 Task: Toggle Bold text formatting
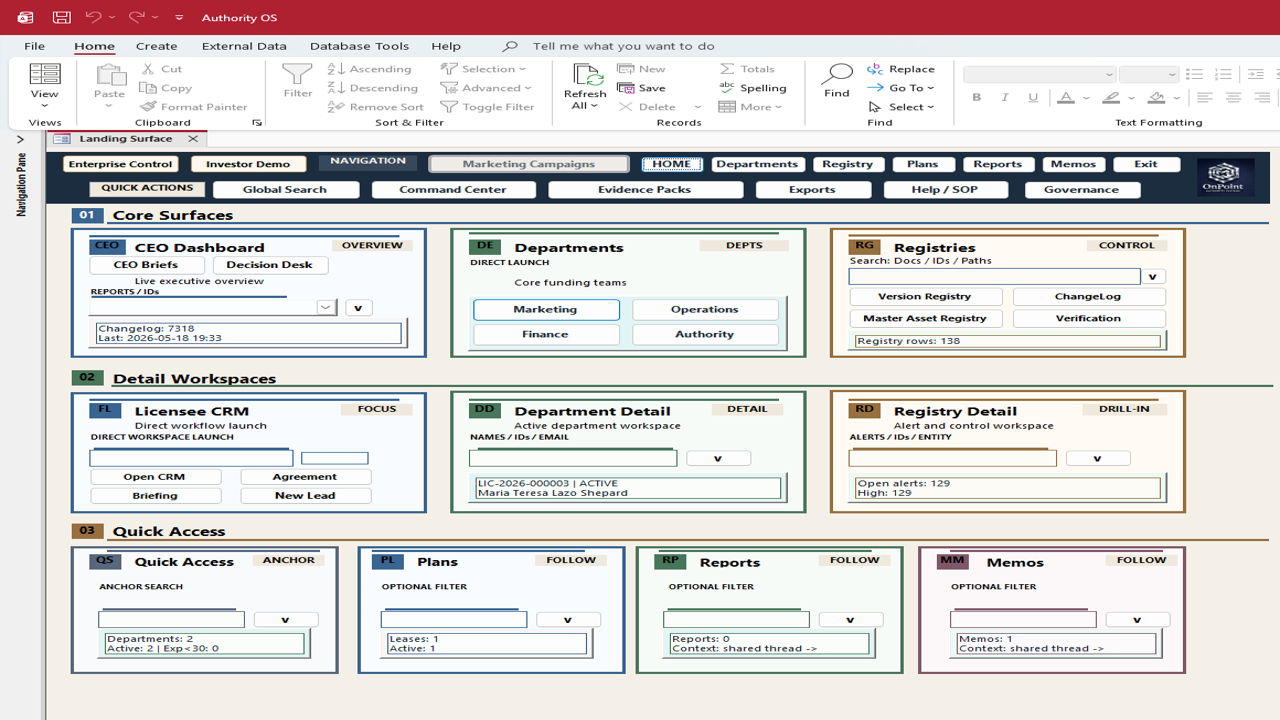click(x=977, y=98)
